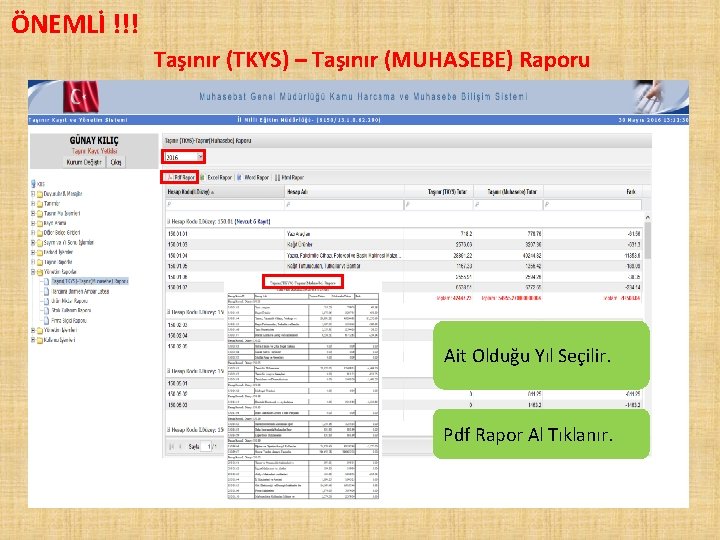Click the grid vertical scrollbar thumb
Image resolution: width=720 pixels, height=540 pixels.
[647, 240]
